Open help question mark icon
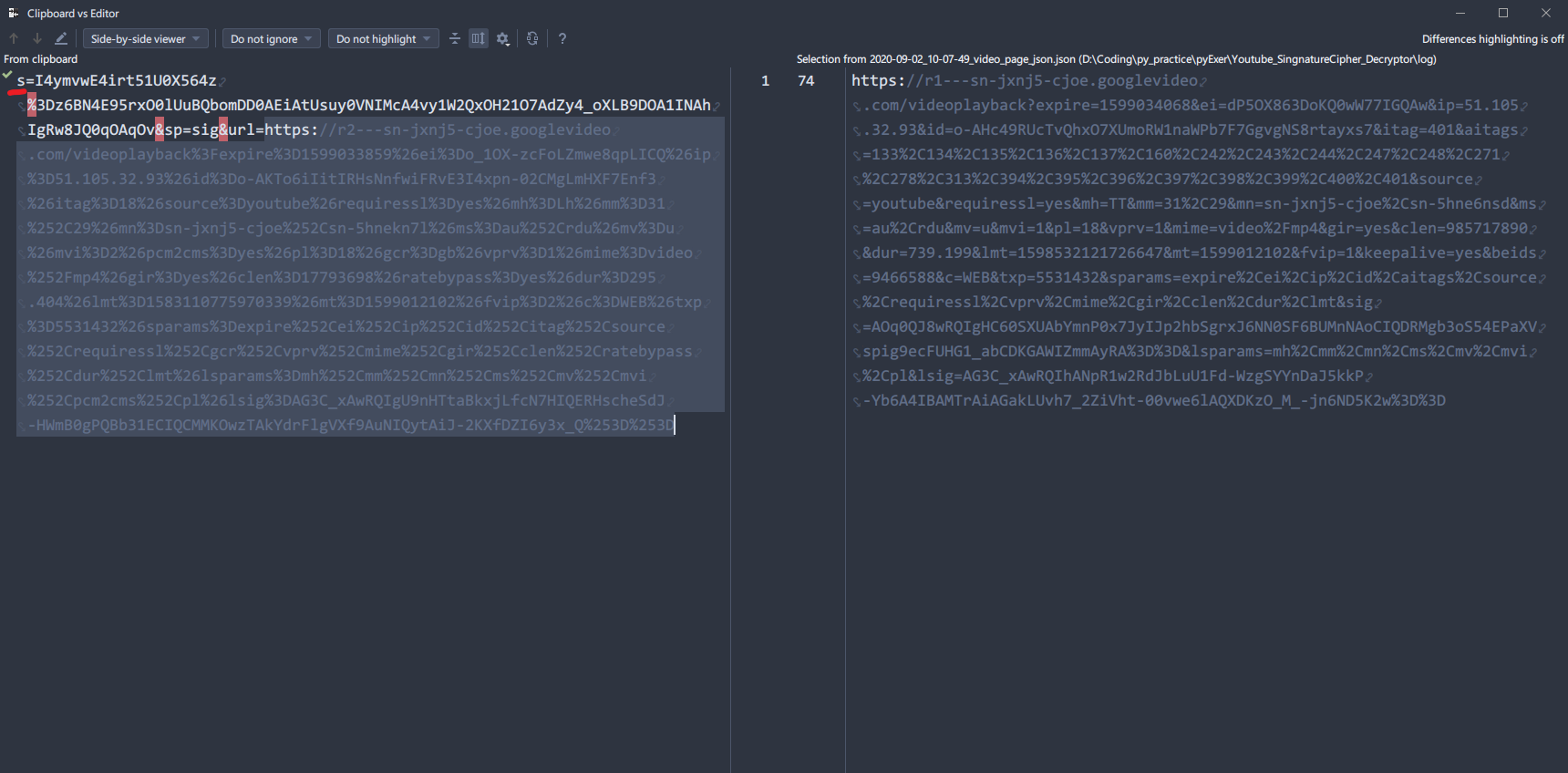The height and width of the screenshot is (773, 1568). click(562, 38)
